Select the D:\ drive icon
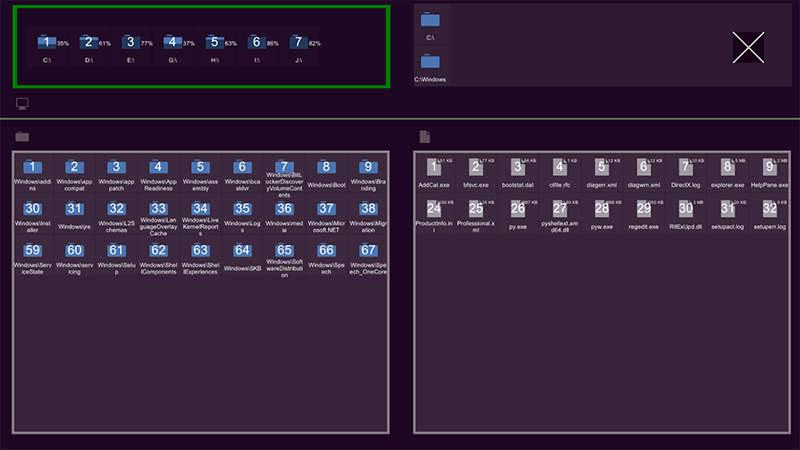Screen dimensions: 800x450 [x=89, y=43]
